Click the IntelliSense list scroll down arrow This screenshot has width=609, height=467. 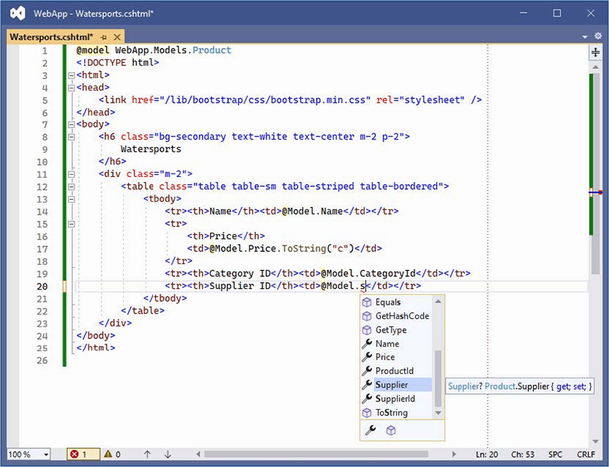coord(438,413)
